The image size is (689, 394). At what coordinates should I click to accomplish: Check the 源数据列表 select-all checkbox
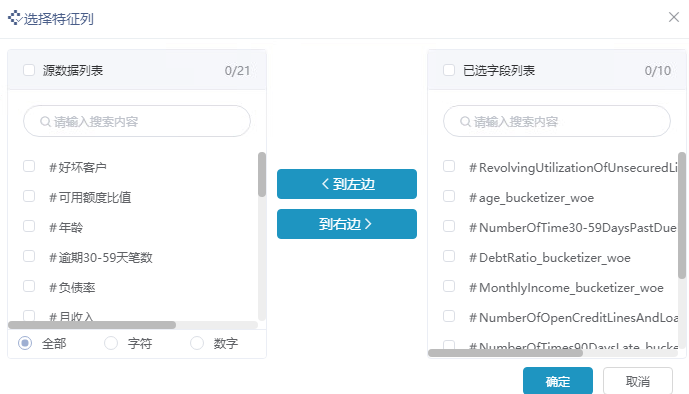click(x=29, y=70)
